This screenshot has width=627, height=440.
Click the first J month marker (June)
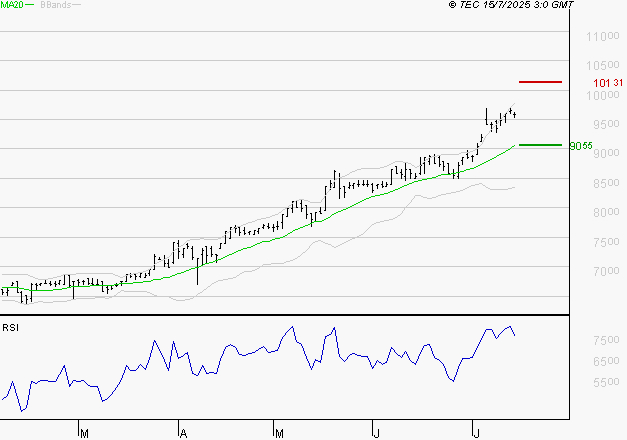(x=376, y=434)
